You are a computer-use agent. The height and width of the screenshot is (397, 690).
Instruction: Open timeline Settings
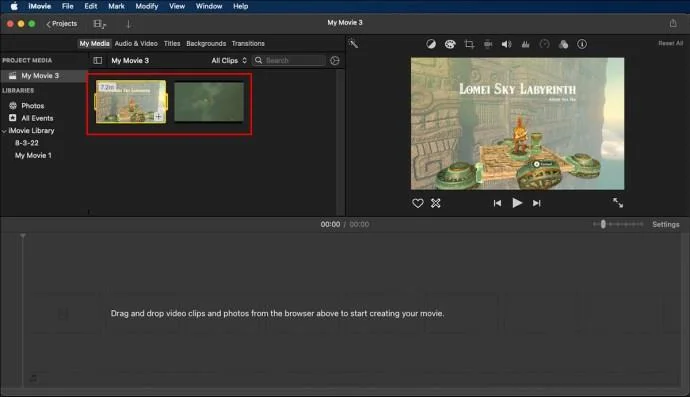[x=666, y=224]
